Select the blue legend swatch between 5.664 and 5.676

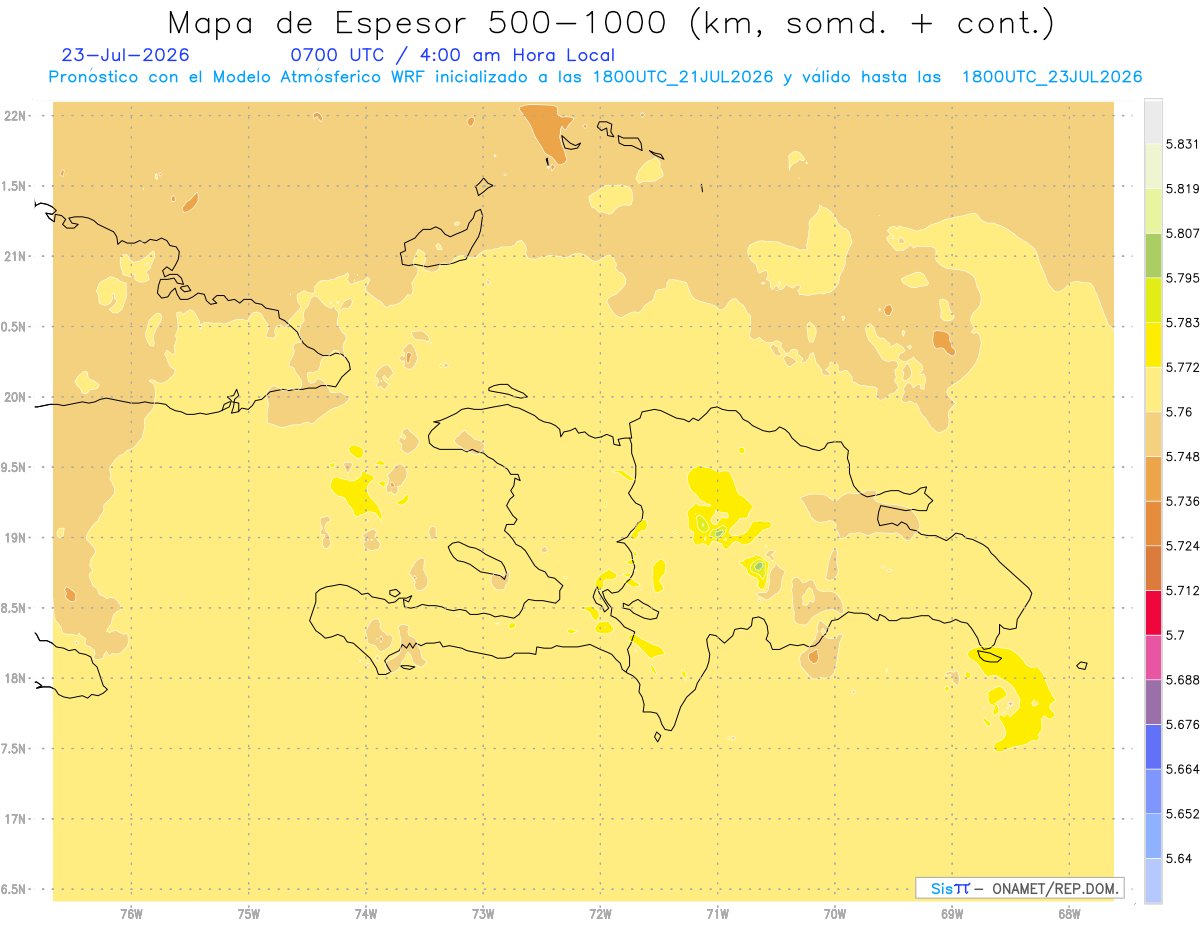pyautogui.click(x=1153, y=746)
